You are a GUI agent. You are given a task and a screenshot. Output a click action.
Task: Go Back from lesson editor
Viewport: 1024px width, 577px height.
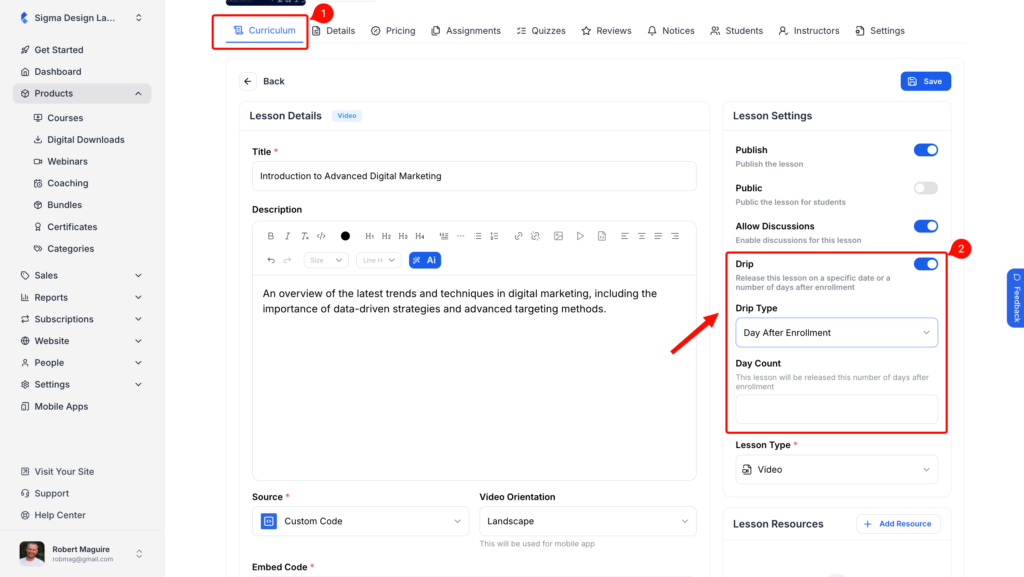(x=263, y=81)
